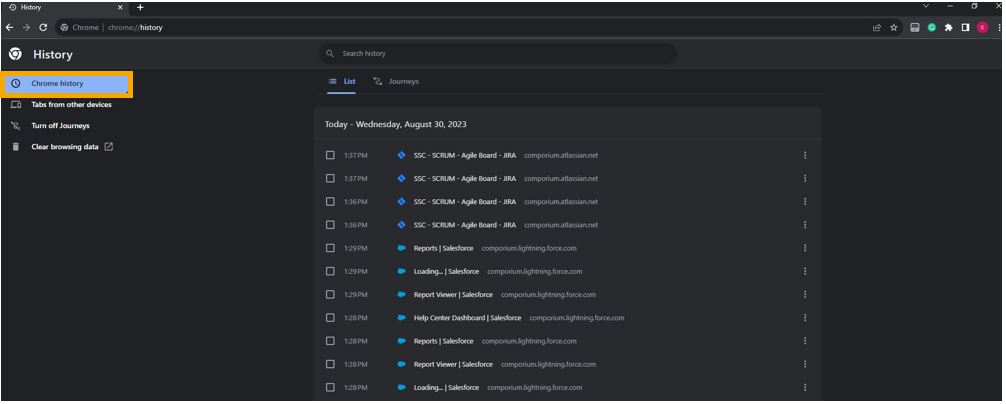The height and width of the screenshot is (404, 1006).
Task: Click the Chrome site-info icon in the address bar
Action: 64,28
